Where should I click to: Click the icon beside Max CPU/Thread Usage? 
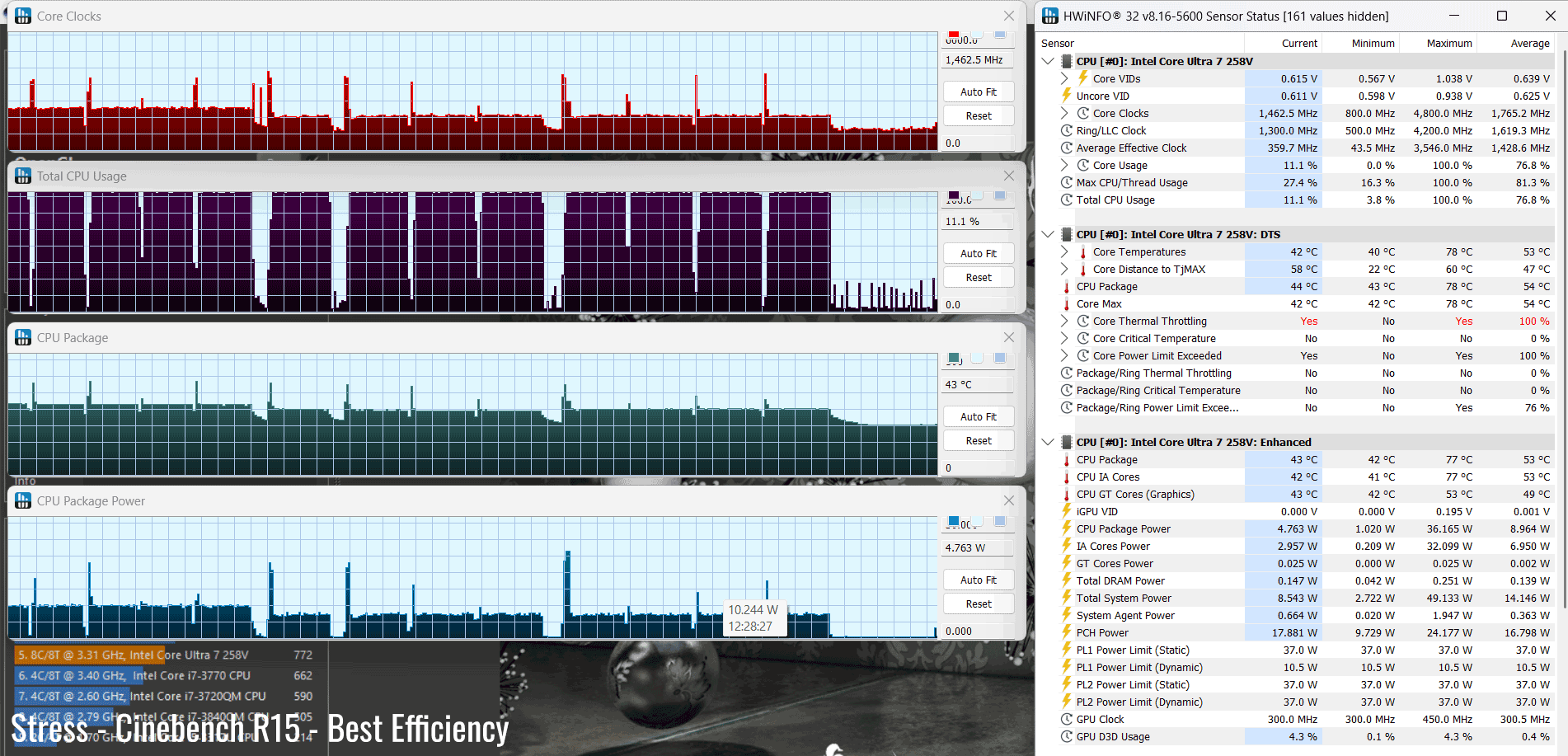pos(1067,182)
